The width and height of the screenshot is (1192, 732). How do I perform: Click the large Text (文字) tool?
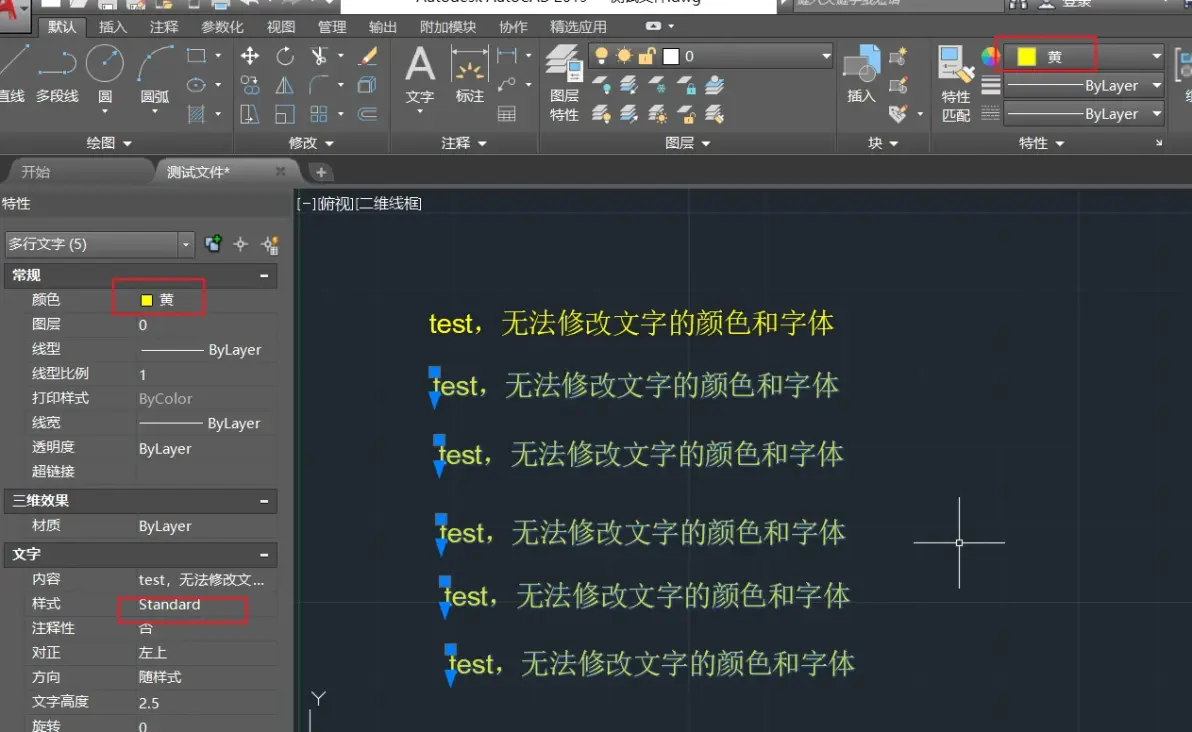tap(420, 74)
